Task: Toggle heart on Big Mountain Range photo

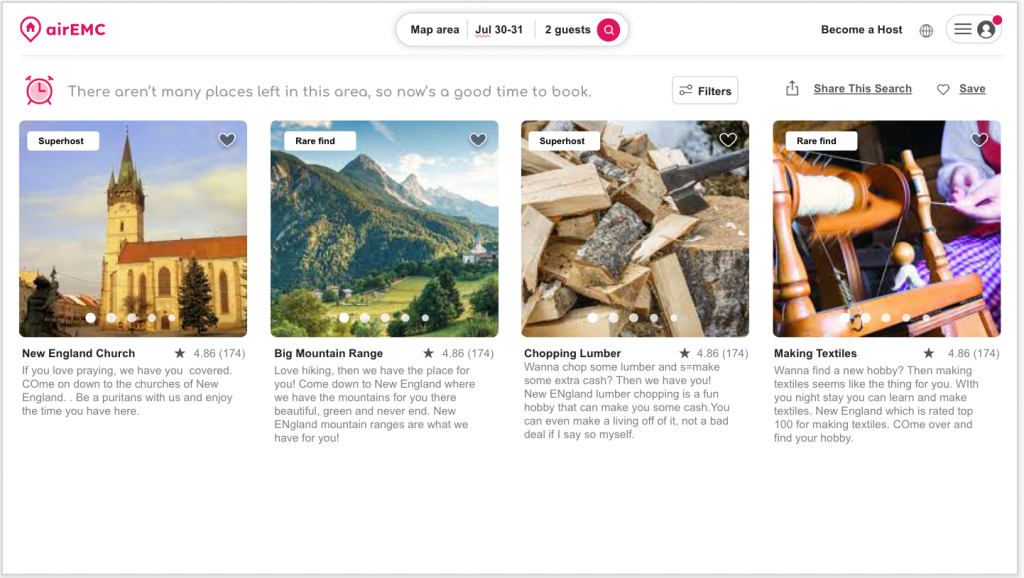Action: 478,140
